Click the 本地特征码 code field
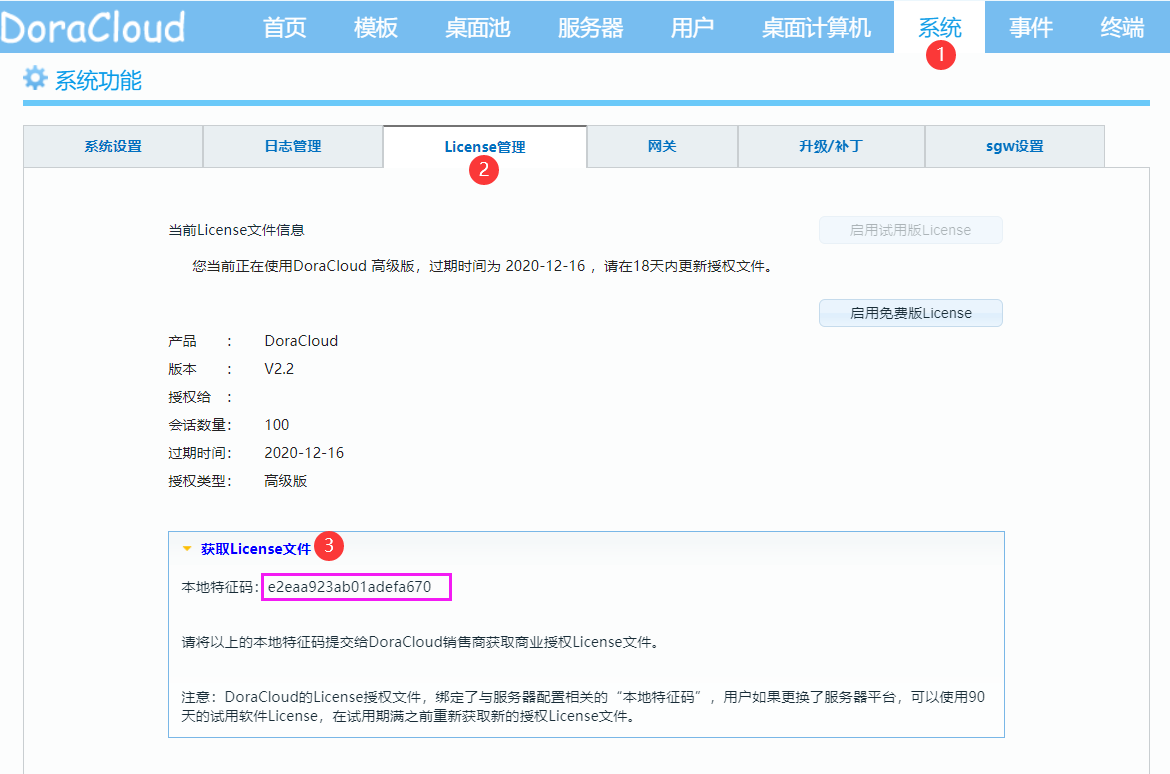This screenshot has width=1170, height=774. (x=356, y=587)
